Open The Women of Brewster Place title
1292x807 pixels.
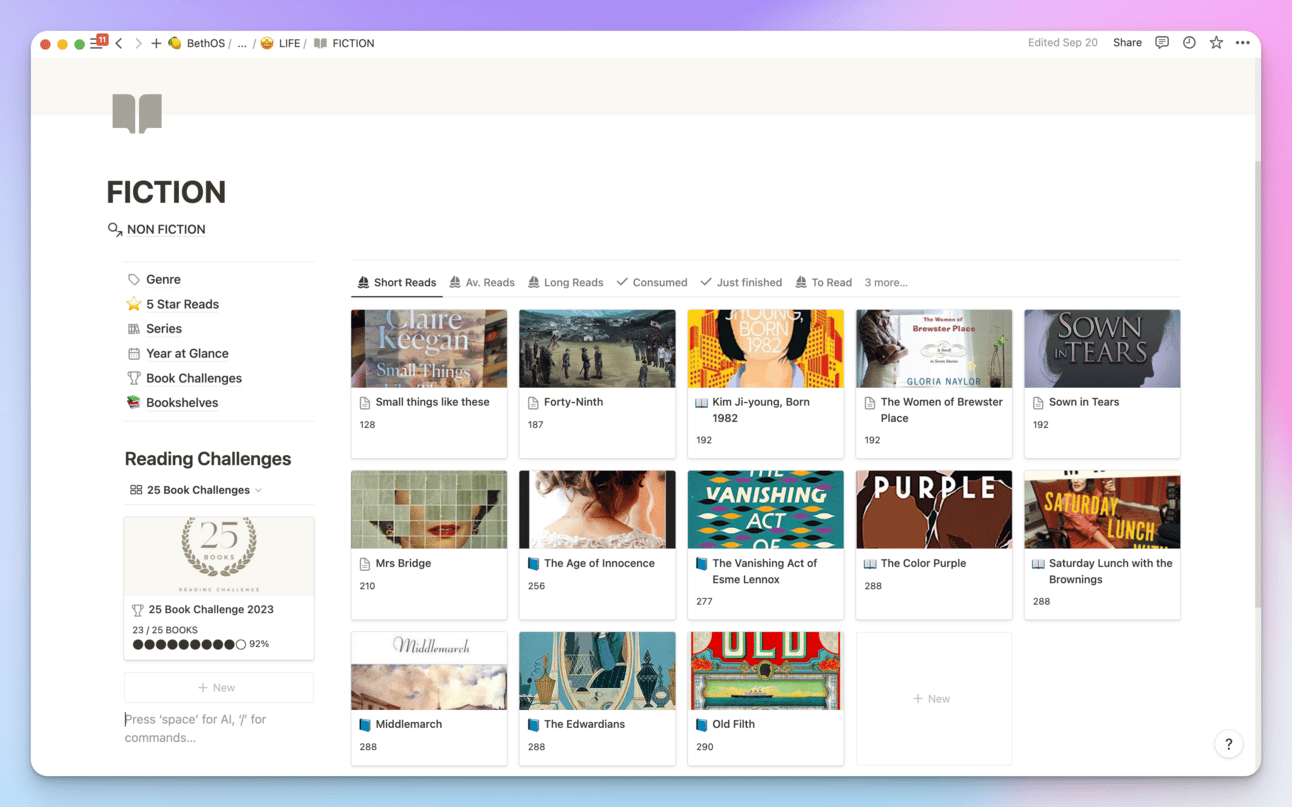click(941, 410)
